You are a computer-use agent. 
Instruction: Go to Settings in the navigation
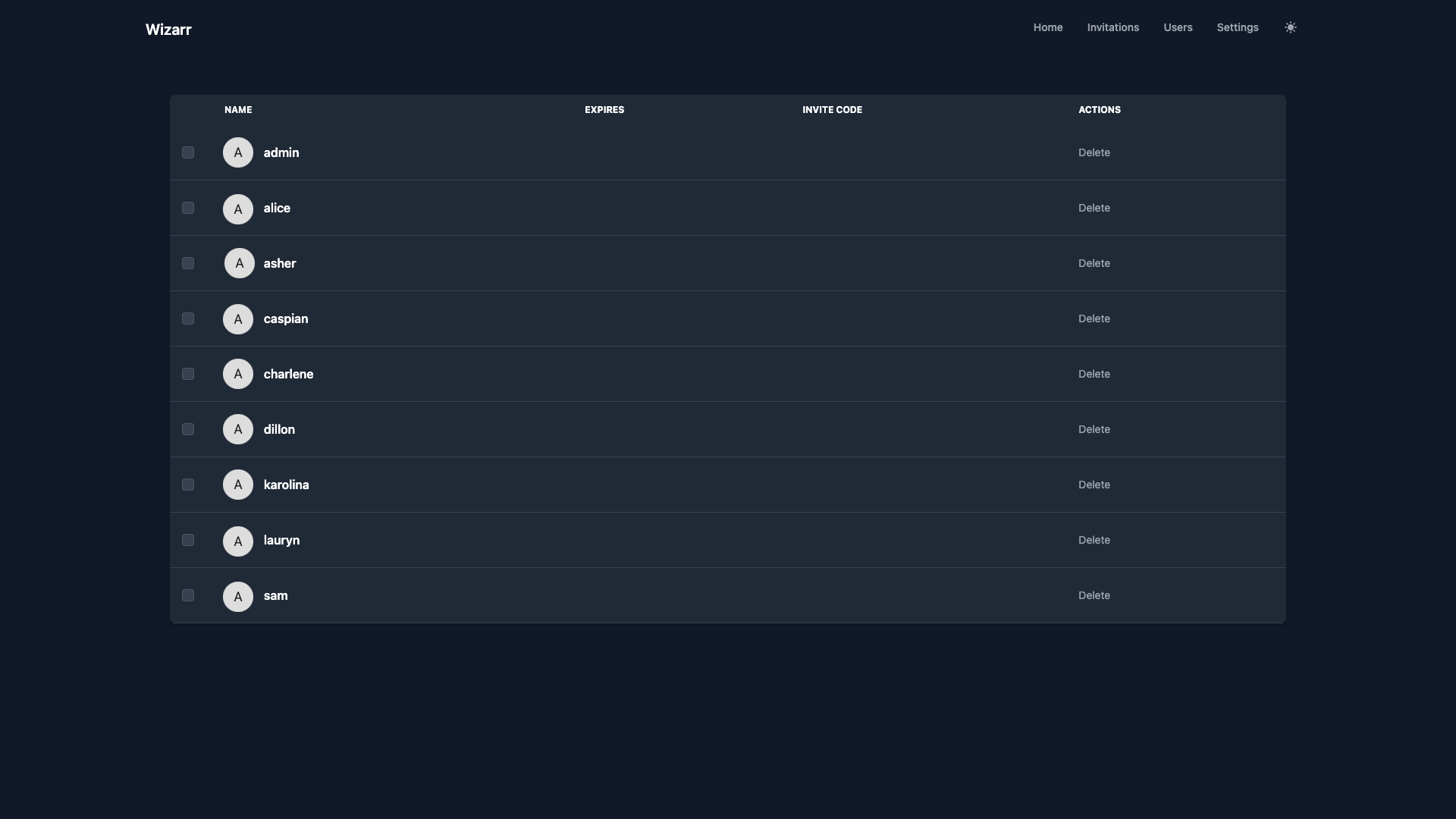pyautogui.click(x=1237, y=27)
